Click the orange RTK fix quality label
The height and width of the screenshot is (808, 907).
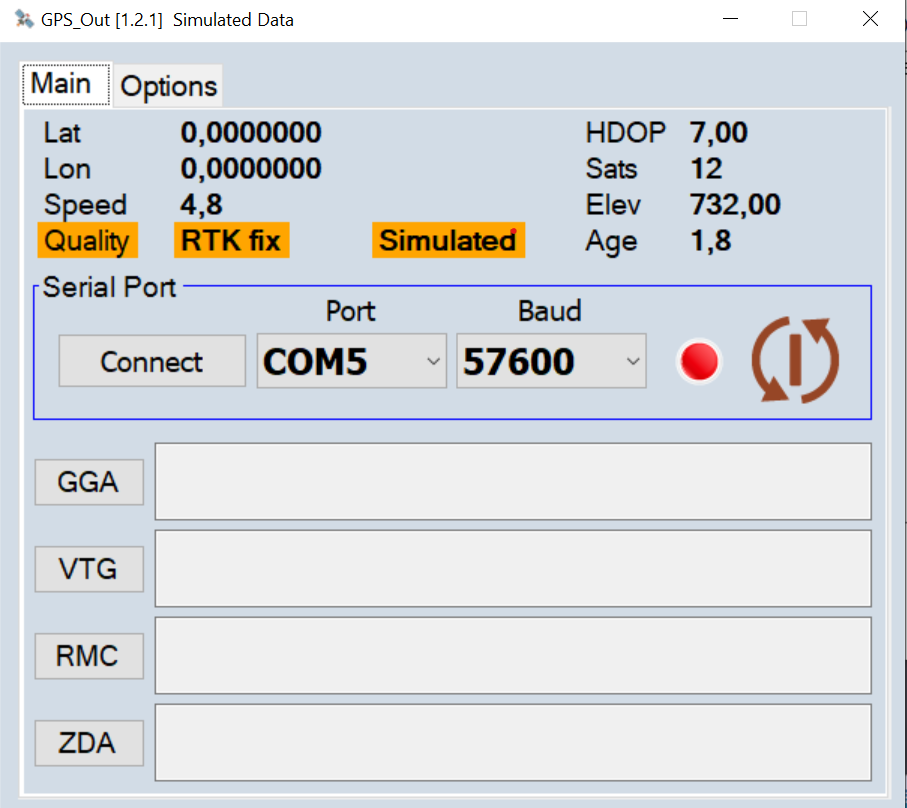click(231, 241)
